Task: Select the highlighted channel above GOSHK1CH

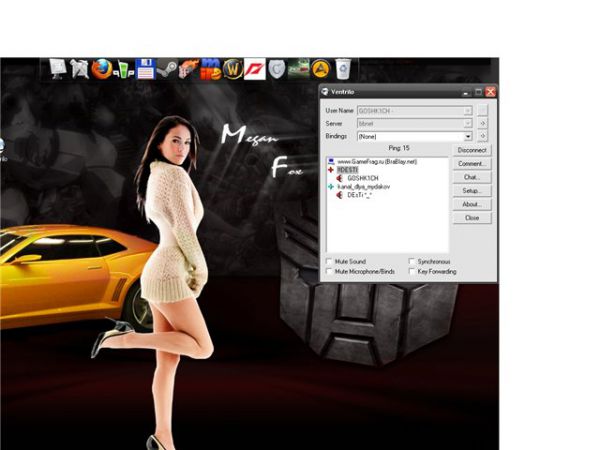Action: pos(347,170)
